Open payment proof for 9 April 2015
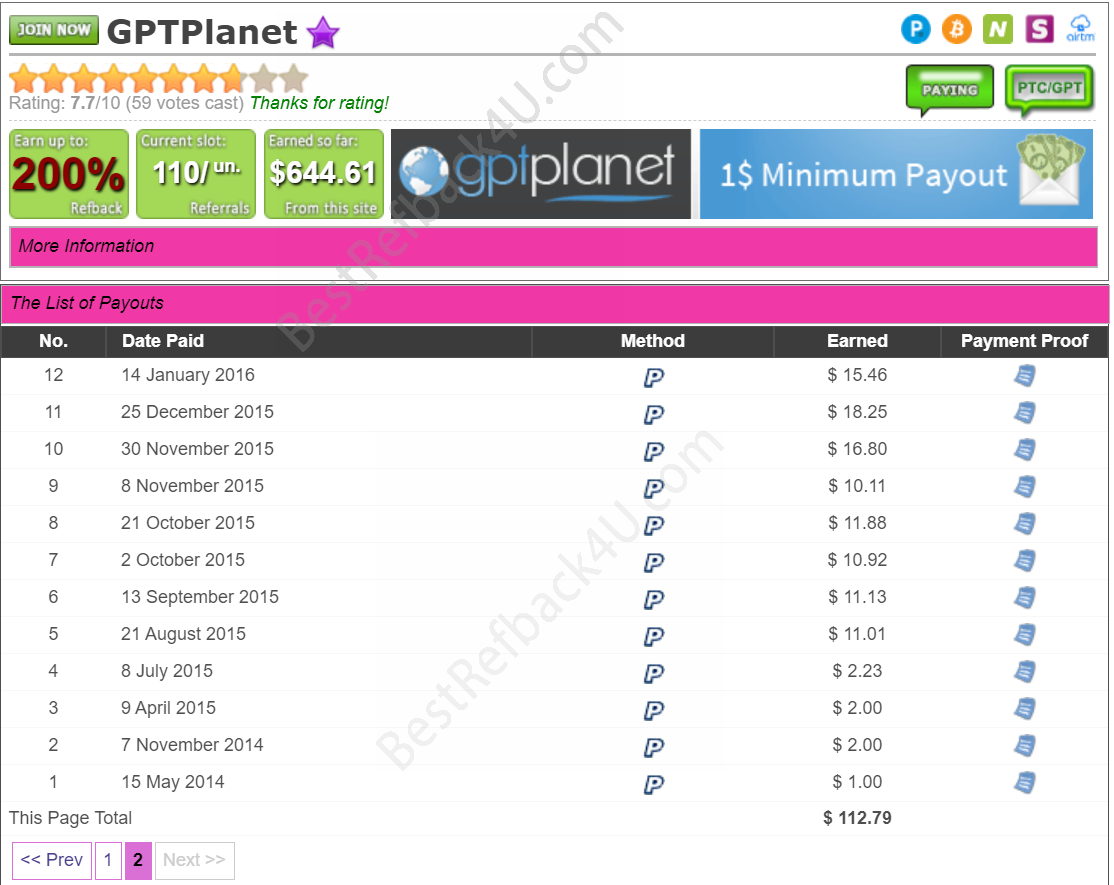This screenshot has width=1114, height=885. pos(1024,708)
